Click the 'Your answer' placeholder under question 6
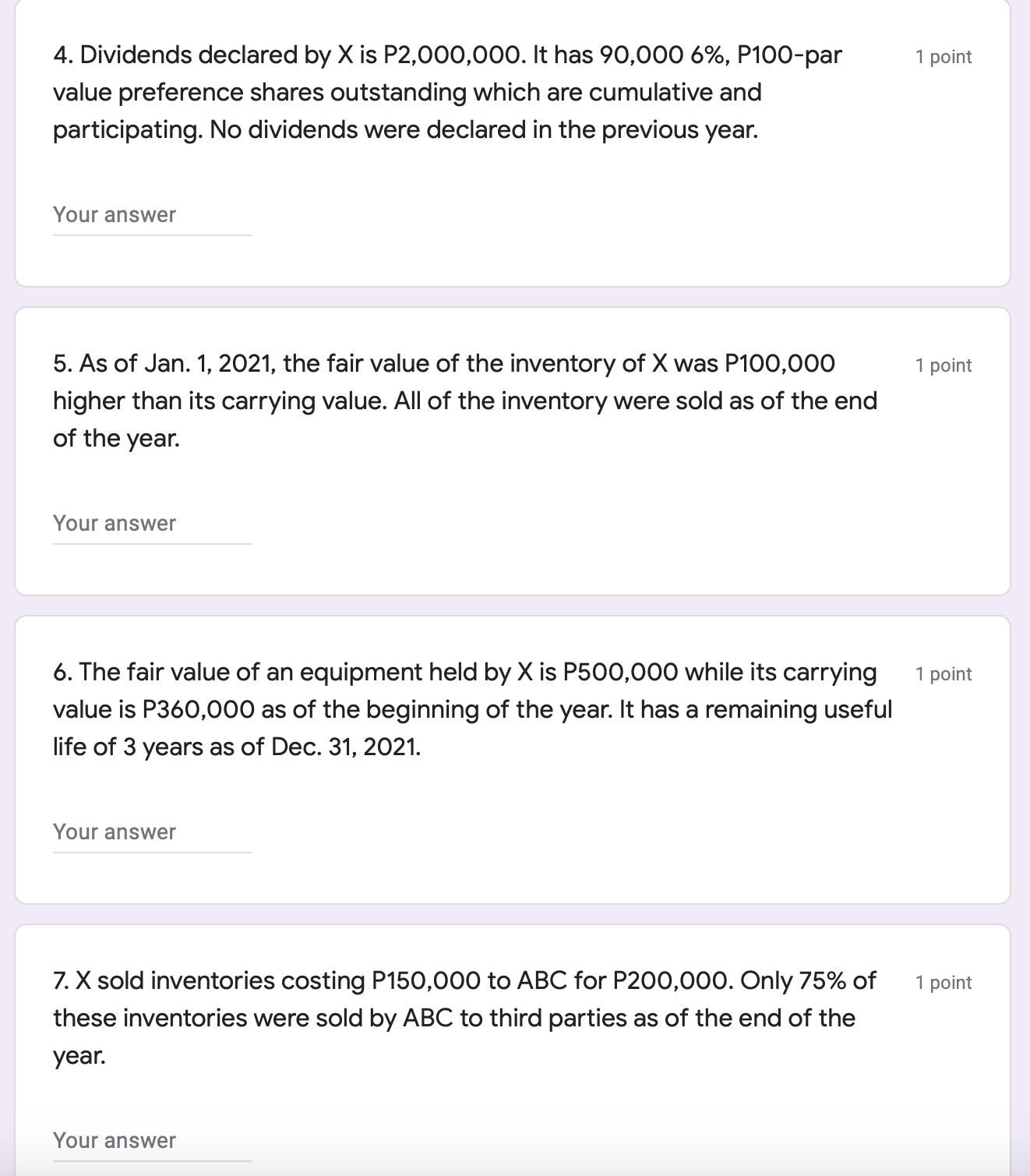 [114, 832]
